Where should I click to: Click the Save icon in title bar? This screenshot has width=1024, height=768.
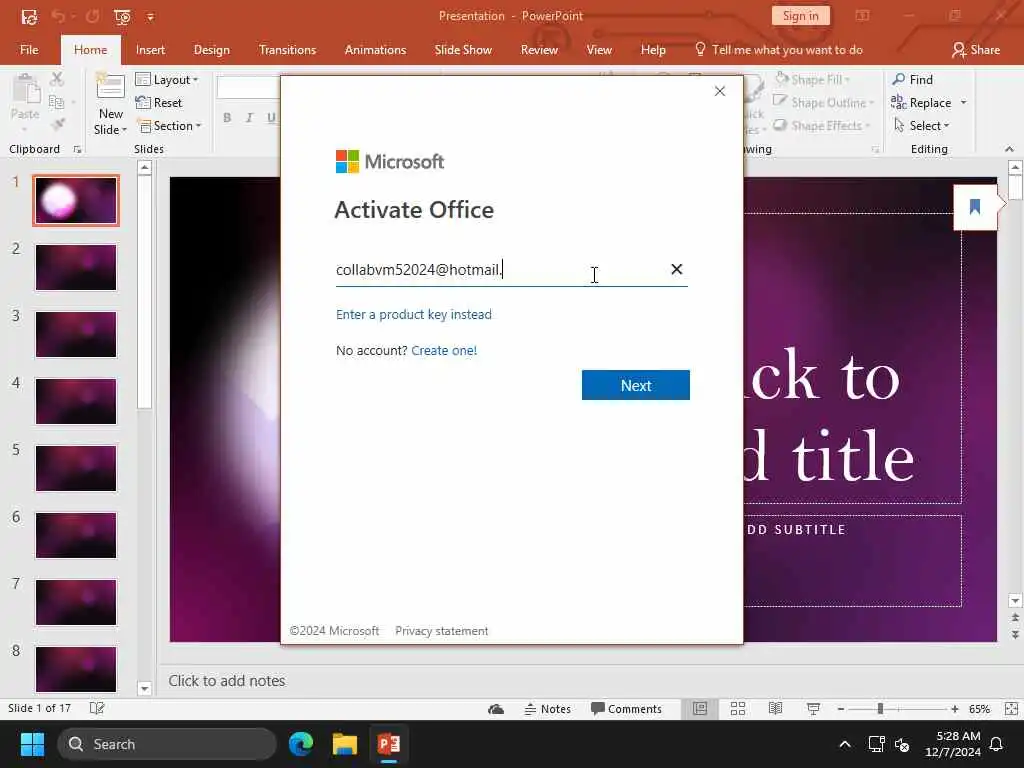[29, 16]
